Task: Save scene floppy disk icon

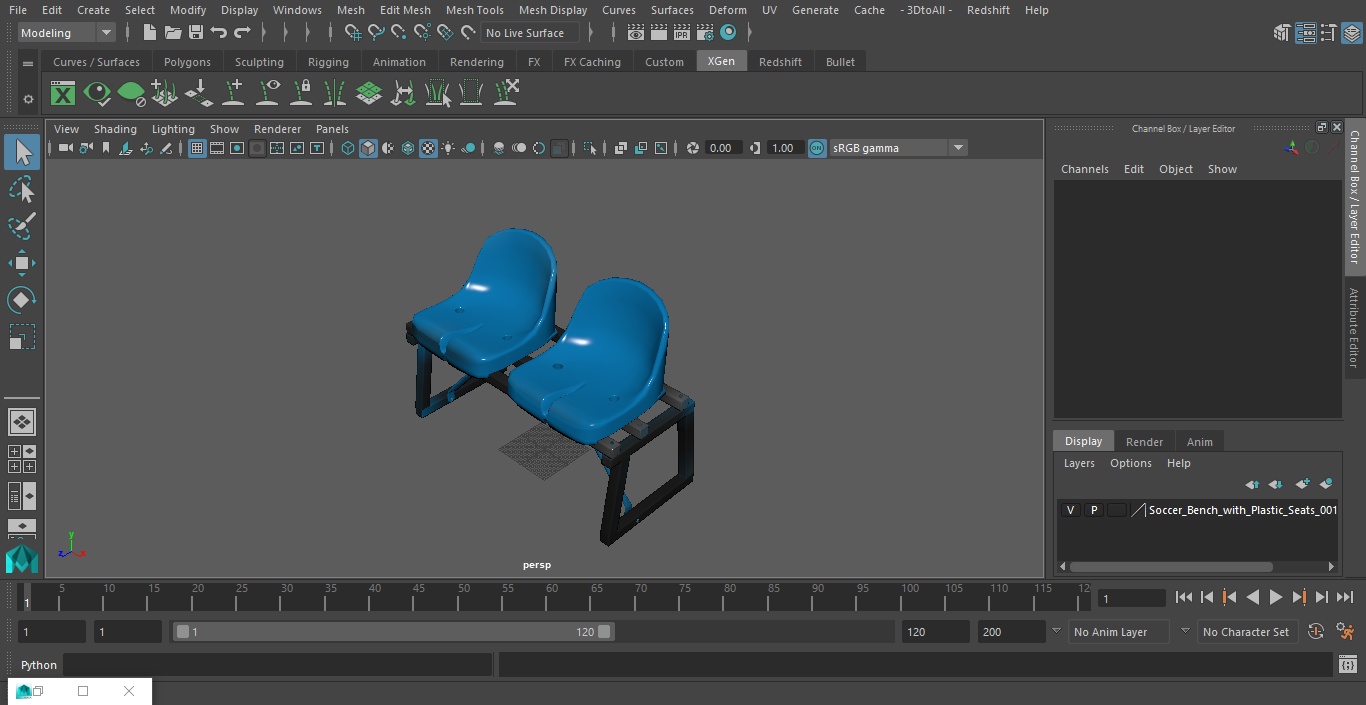Action: (x=195, y=33)
